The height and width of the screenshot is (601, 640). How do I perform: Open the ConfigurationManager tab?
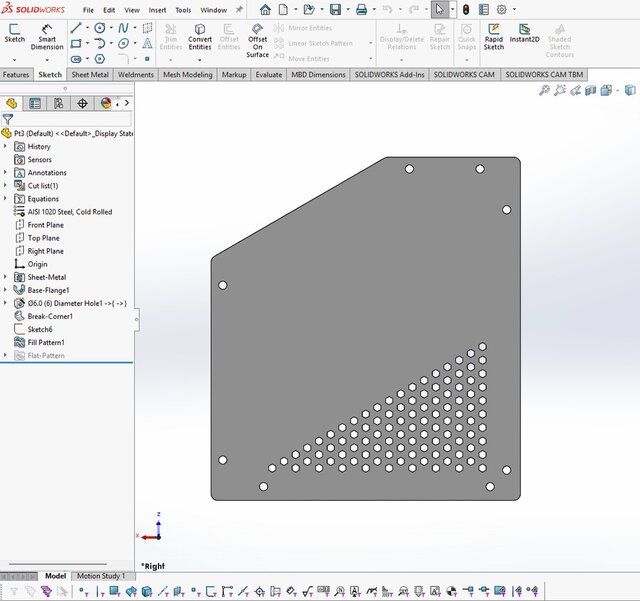click(59, 103)
